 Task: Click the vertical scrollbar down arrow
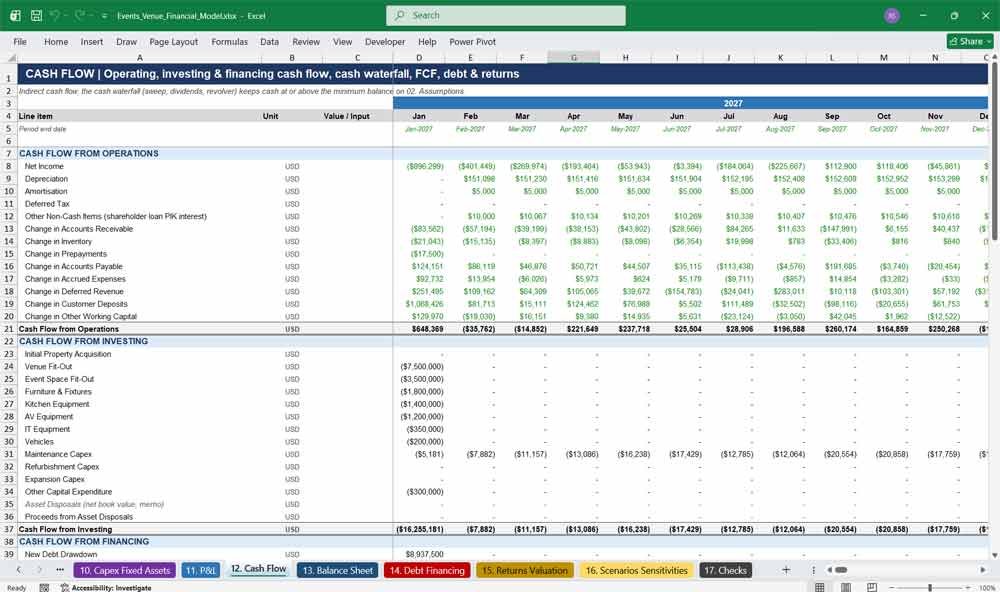[x=994, y=556]
